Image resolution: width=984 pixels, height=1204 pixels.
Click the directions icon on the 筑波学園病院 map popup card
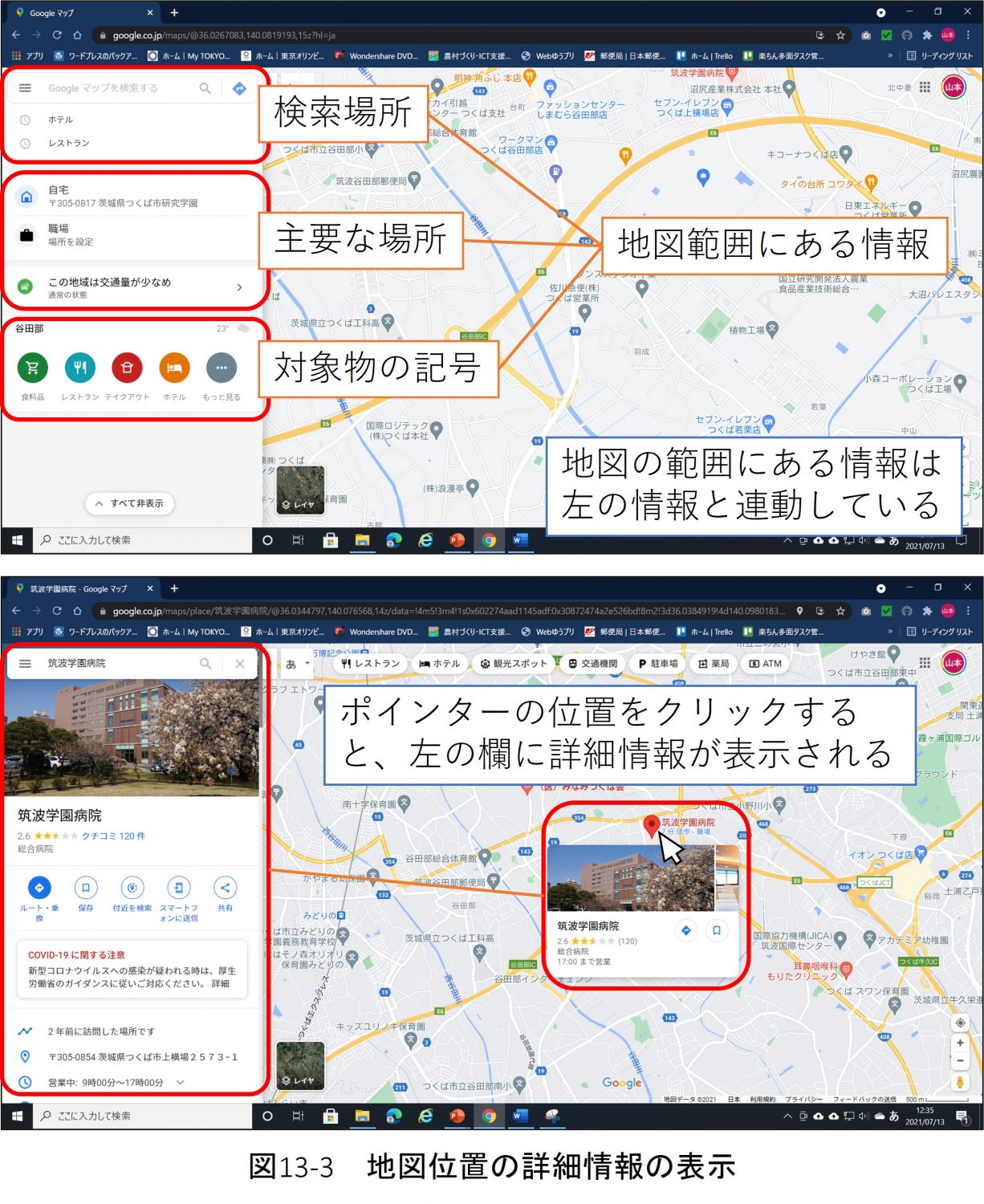click(x=685, y=930)
